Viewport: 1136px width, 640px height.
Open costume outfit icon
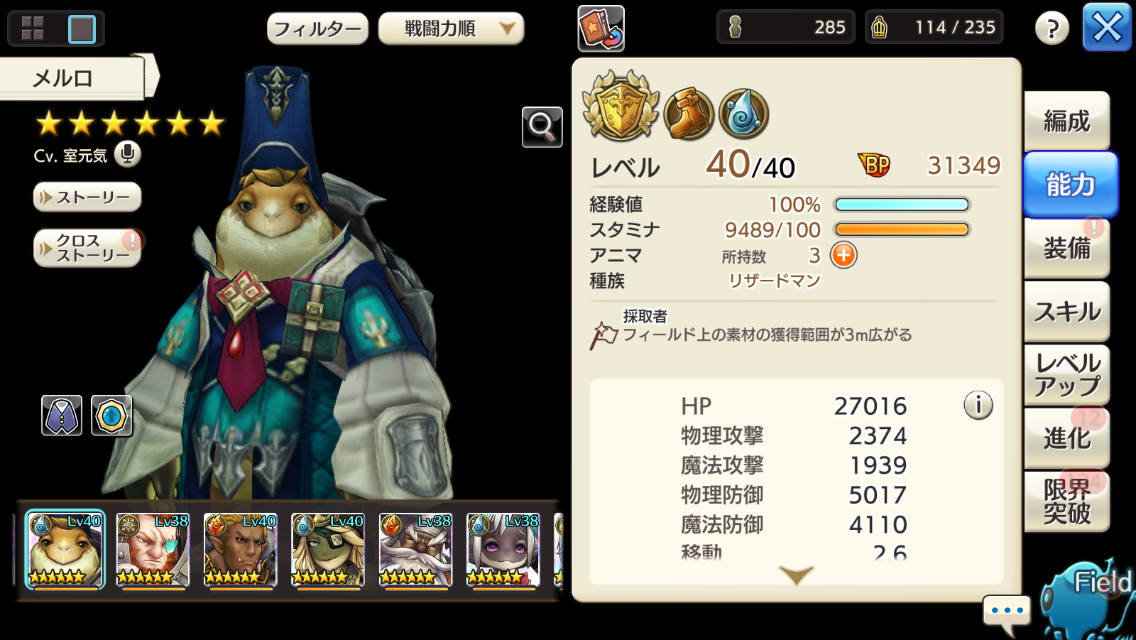click(62, 415)
